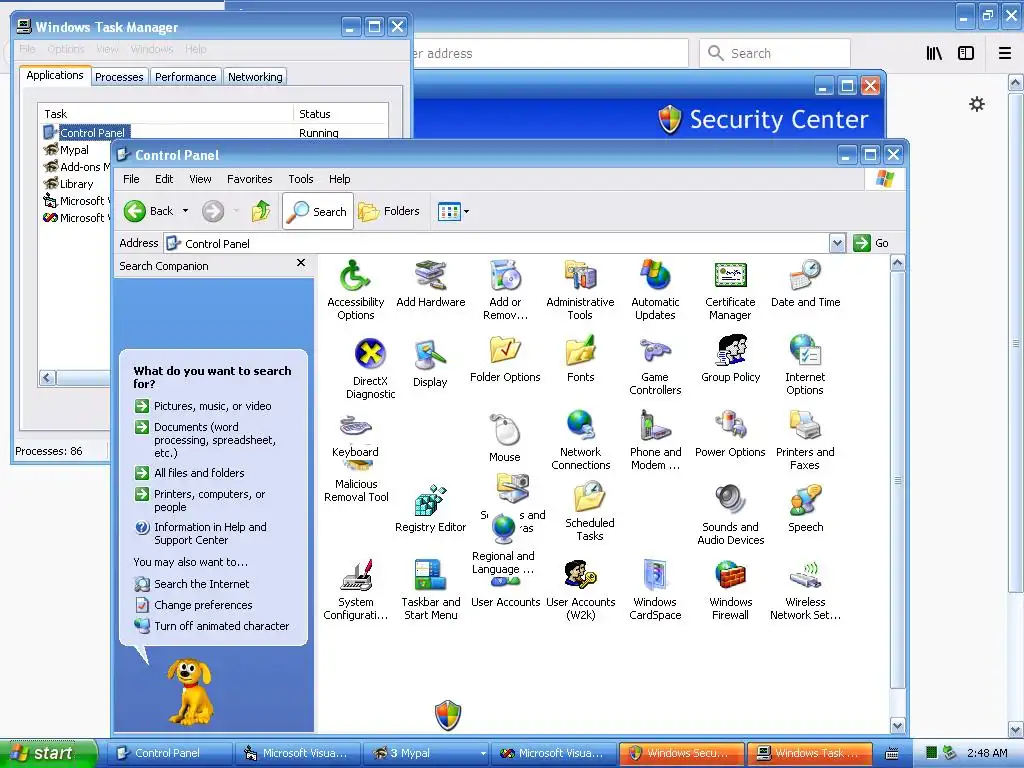This screenshot has height=768, width=1024.
Task: Open the Favorites menu
Action: tap(249, 179)
